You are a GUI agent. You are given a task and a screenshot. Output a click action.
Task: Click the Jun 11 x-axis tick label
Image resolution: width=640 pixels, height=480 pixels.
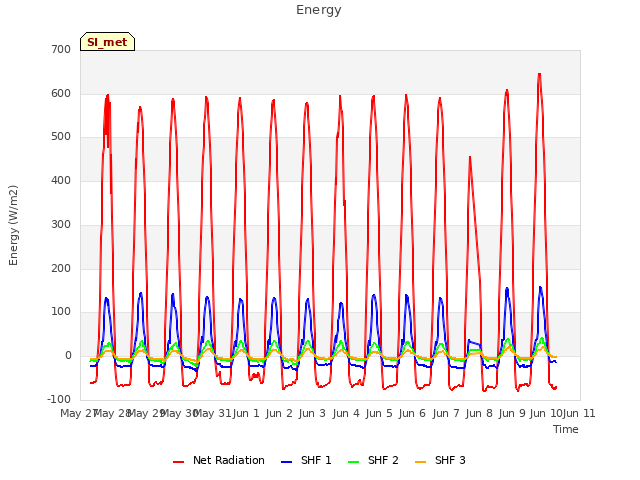pyautogui.click(x=579, y=413)
